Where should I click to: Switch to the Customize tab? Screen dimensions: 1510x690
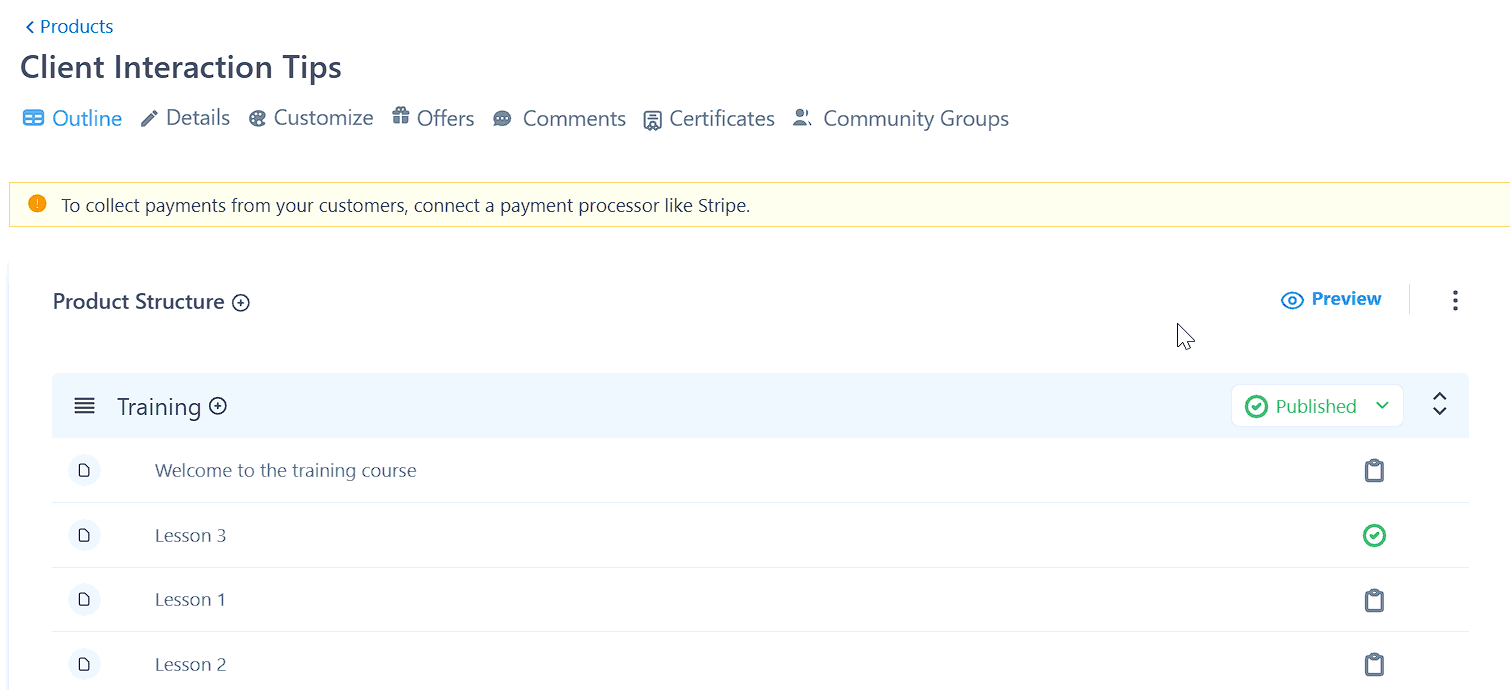(x=311, y=118)
